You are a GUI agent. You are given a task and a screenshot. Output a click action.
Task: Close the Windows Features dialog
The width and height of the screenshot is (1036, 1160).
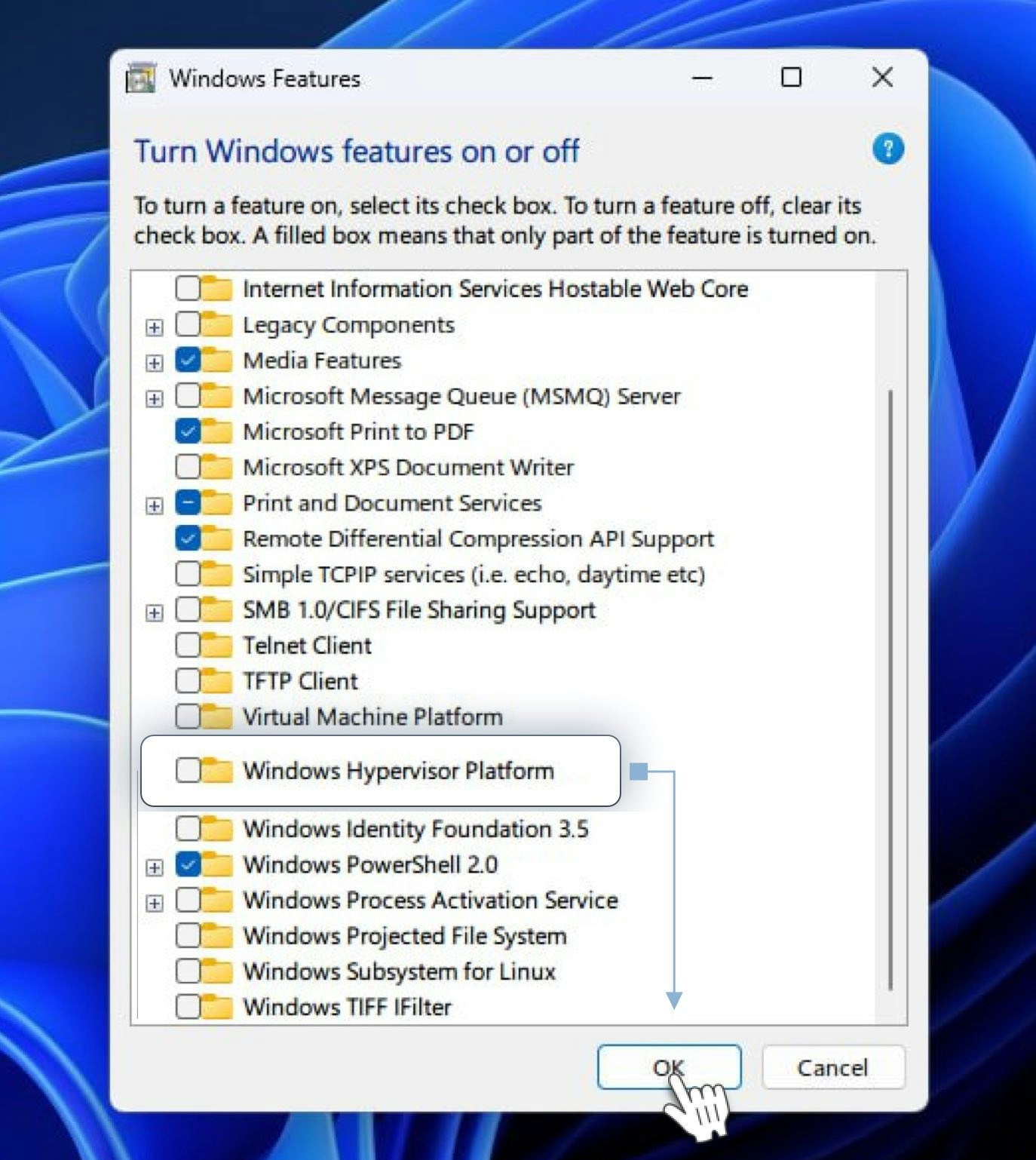882,78
